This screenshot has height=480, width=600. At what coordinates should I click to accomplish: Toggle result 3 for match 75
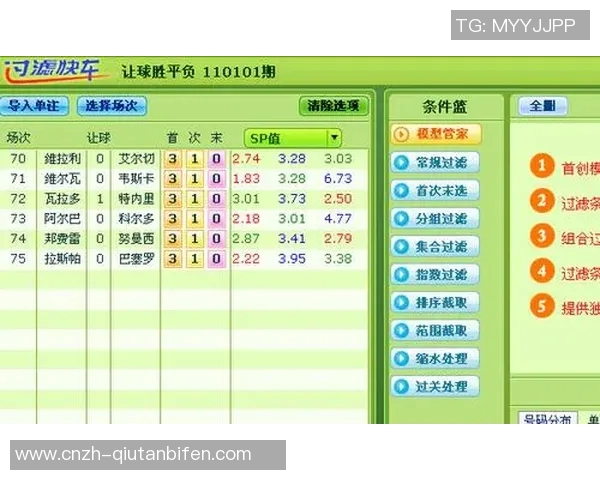(173, 259)
